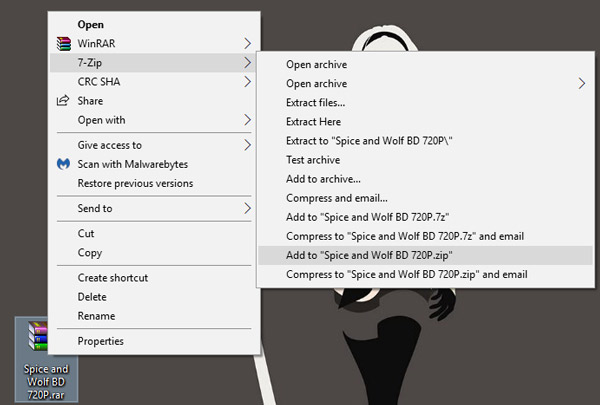The width and height of the screenshot is (600, 405).
Task: Open the Send to entry
Action: [x=155, y=208]
